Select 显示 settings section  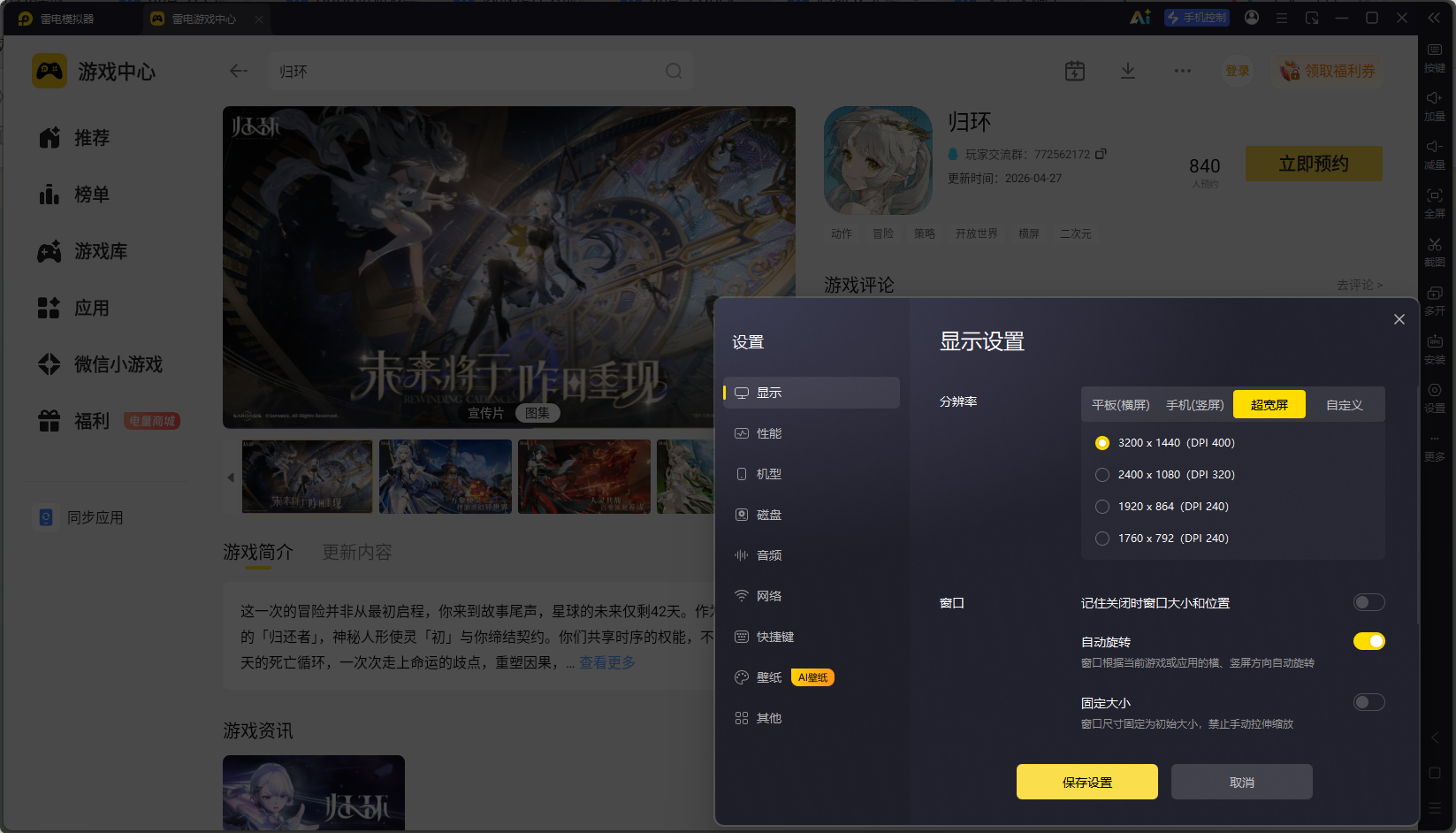(812, 393)
